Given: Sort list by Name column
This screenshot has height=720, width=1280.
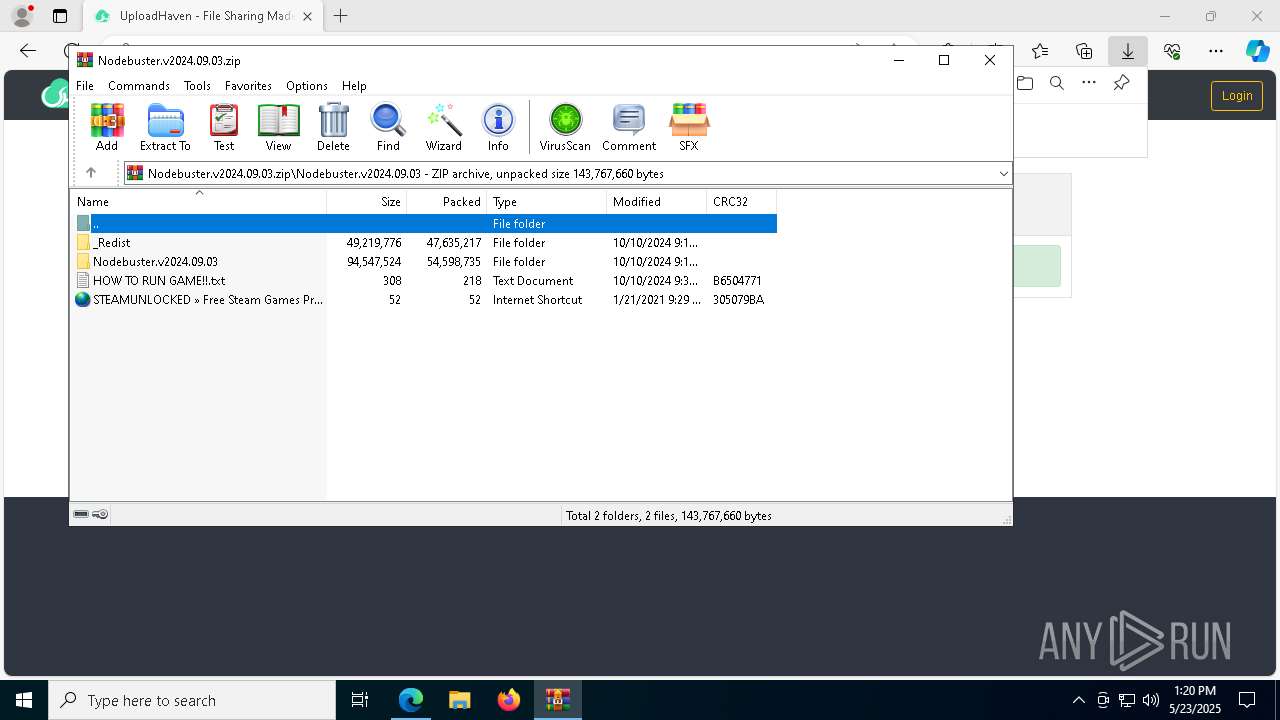Looking at the screenshot, I should coord(198,201).
